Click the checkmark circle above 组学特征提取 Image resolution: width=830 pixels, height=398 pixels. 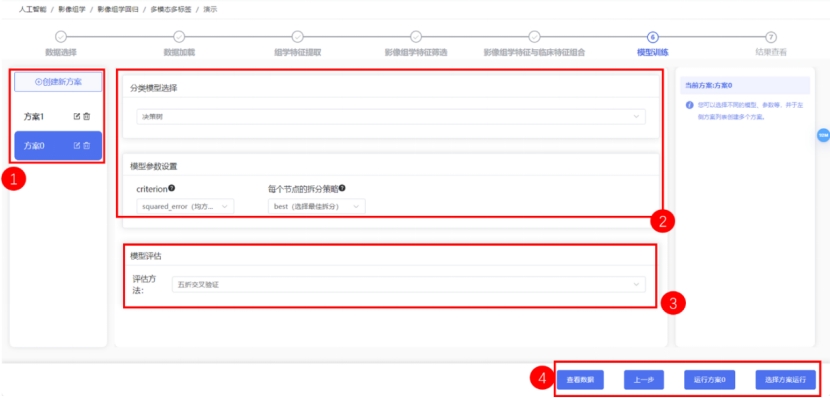[297, 37]
